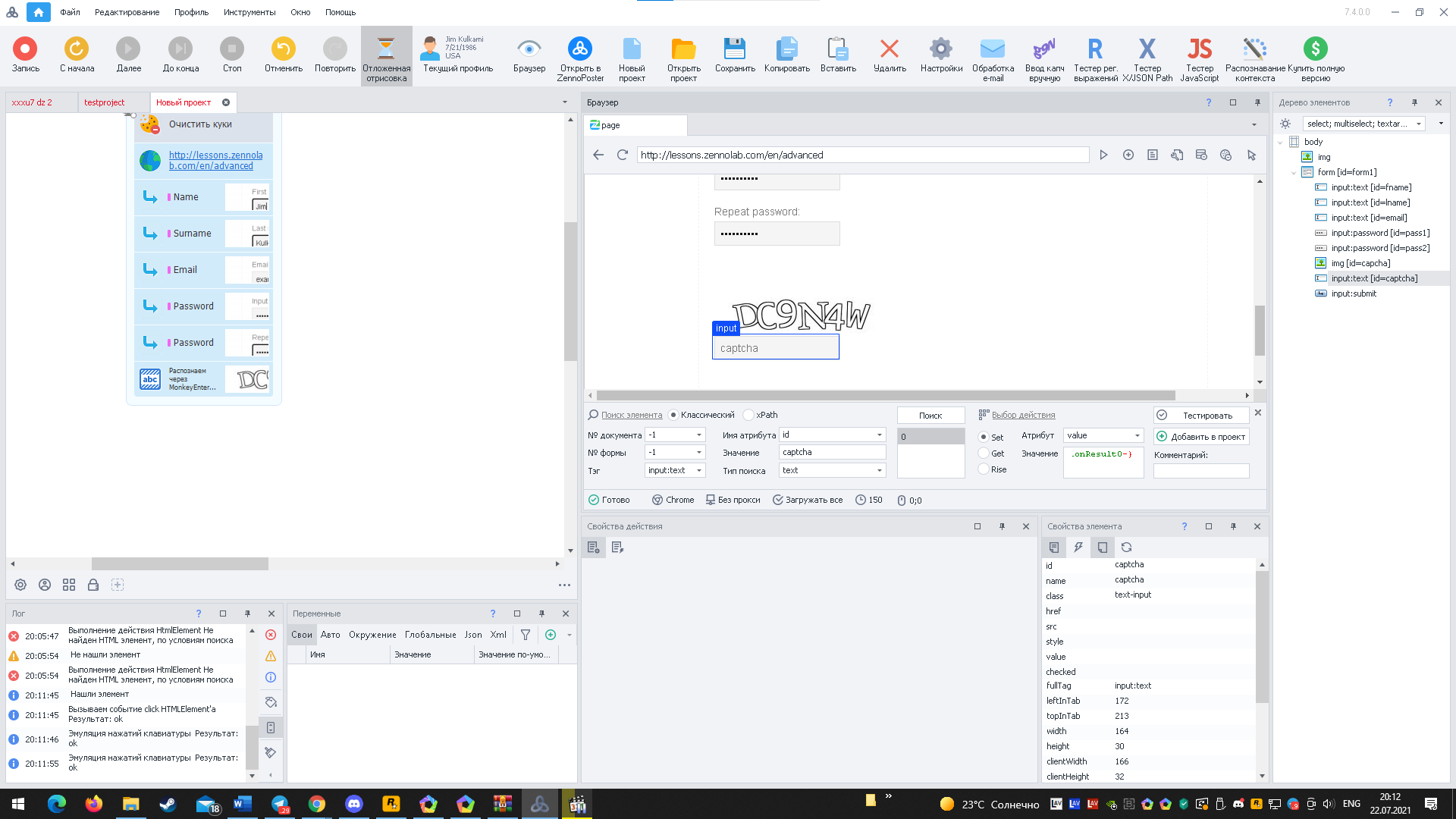Viewport: 1456px width, 819px height.
Task: Switch to testproject tab
Action: coord(104,102)
